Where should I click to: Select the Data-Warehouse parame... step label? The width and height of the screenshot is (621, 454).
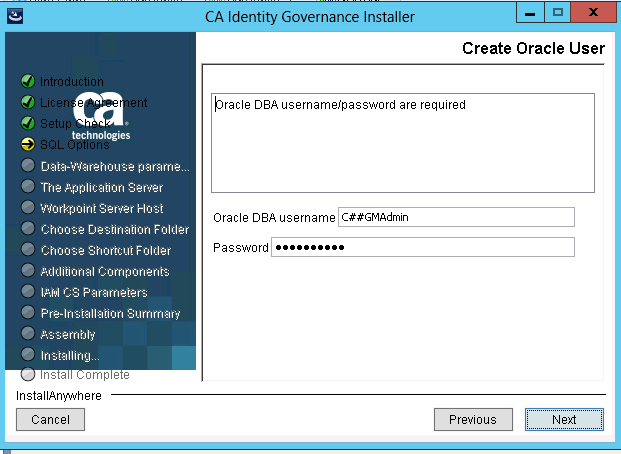[115, 166]
